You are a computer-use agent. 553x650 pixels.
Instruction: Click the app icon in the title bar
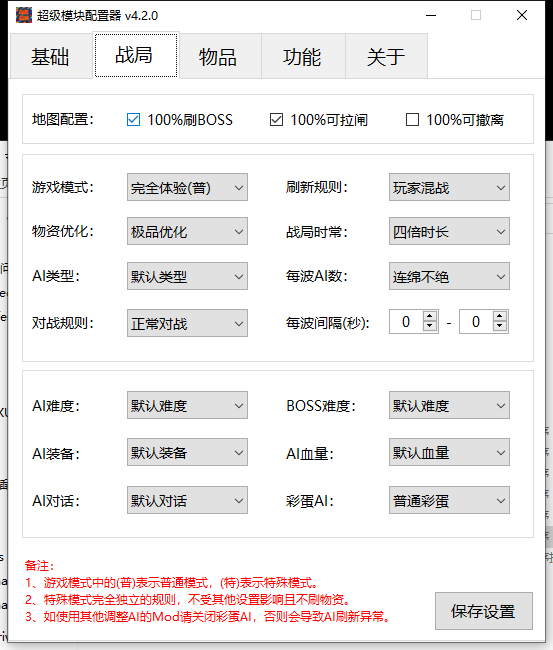tap(24, 15)
